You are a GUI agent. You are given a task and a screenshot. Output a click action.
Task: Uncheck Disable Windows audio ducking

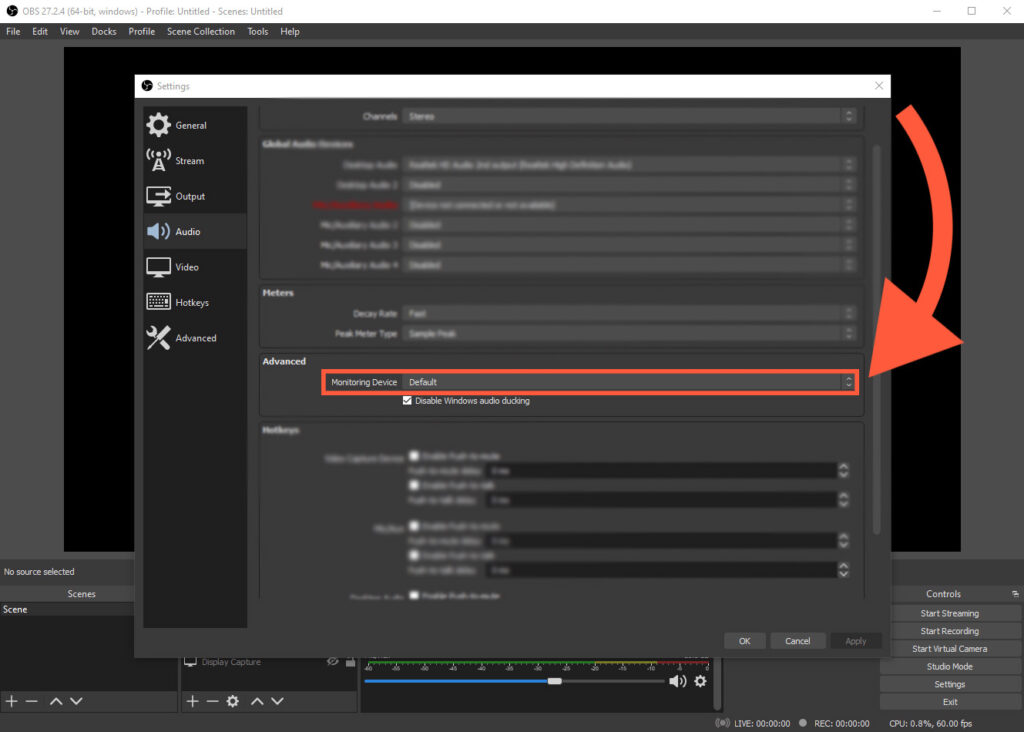(407, 400)
